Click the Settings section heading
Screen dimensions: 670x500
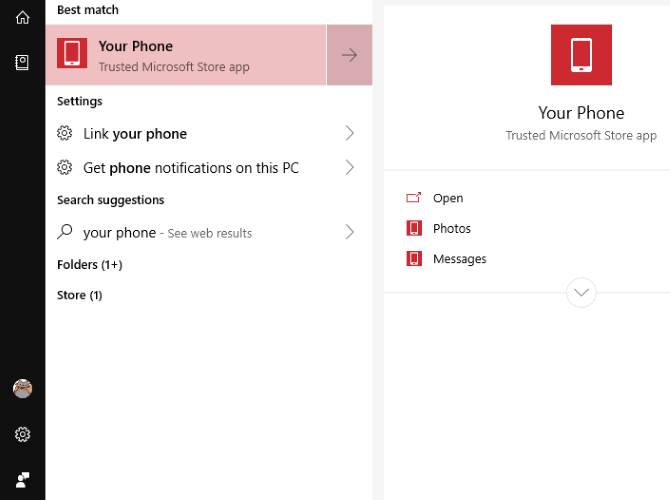(x=79, y=101)
